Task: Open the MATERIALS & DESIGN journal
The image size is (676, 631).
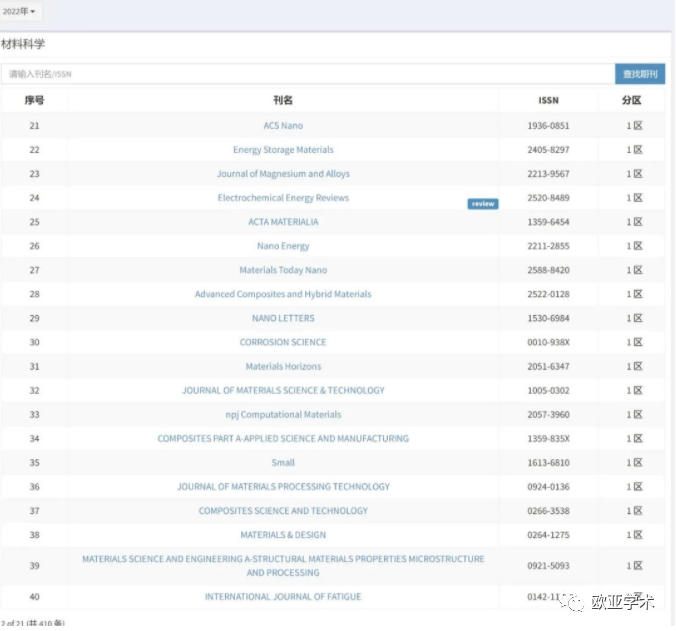Action: pyautogui.click(x=283, y=535)
